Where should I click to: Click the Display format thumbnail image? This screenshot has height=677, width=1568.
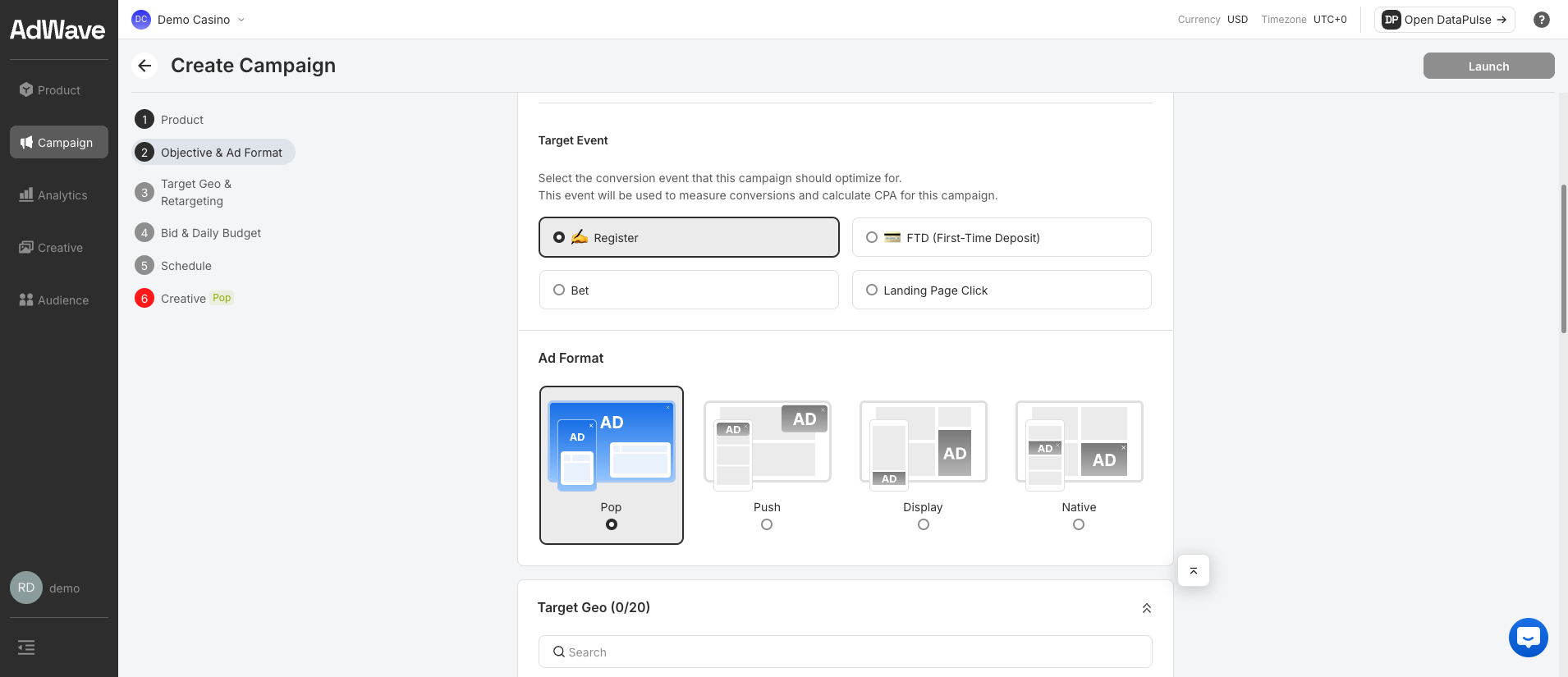coord(924,446)
